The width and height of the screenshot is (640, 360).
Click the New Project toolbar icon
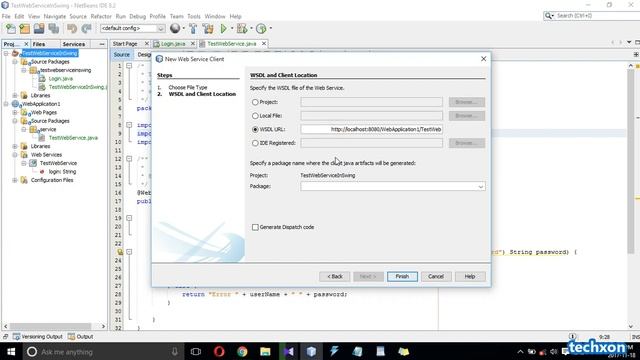[24, 29]
